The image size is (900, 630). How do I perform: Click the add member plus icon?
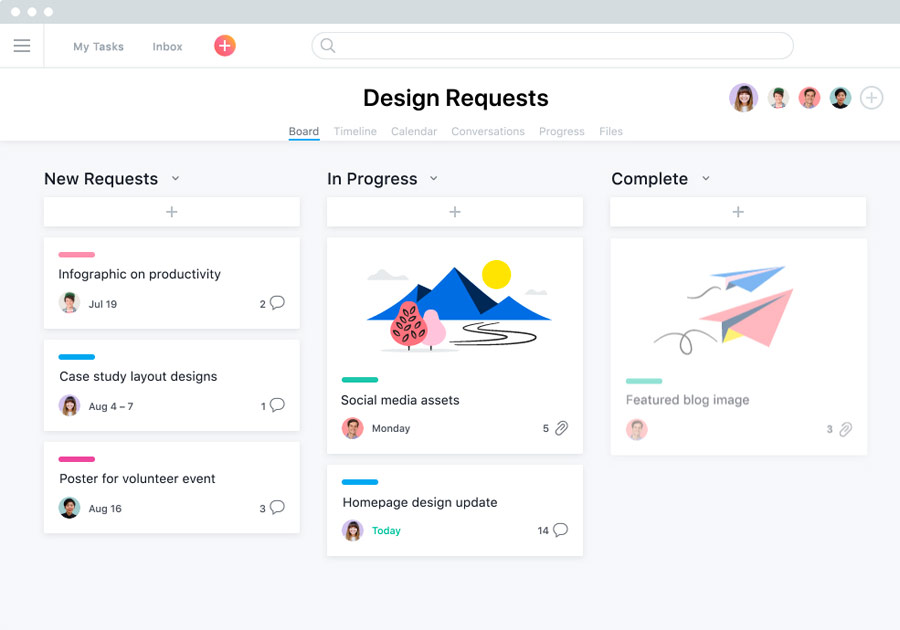(x=871, y=98)
